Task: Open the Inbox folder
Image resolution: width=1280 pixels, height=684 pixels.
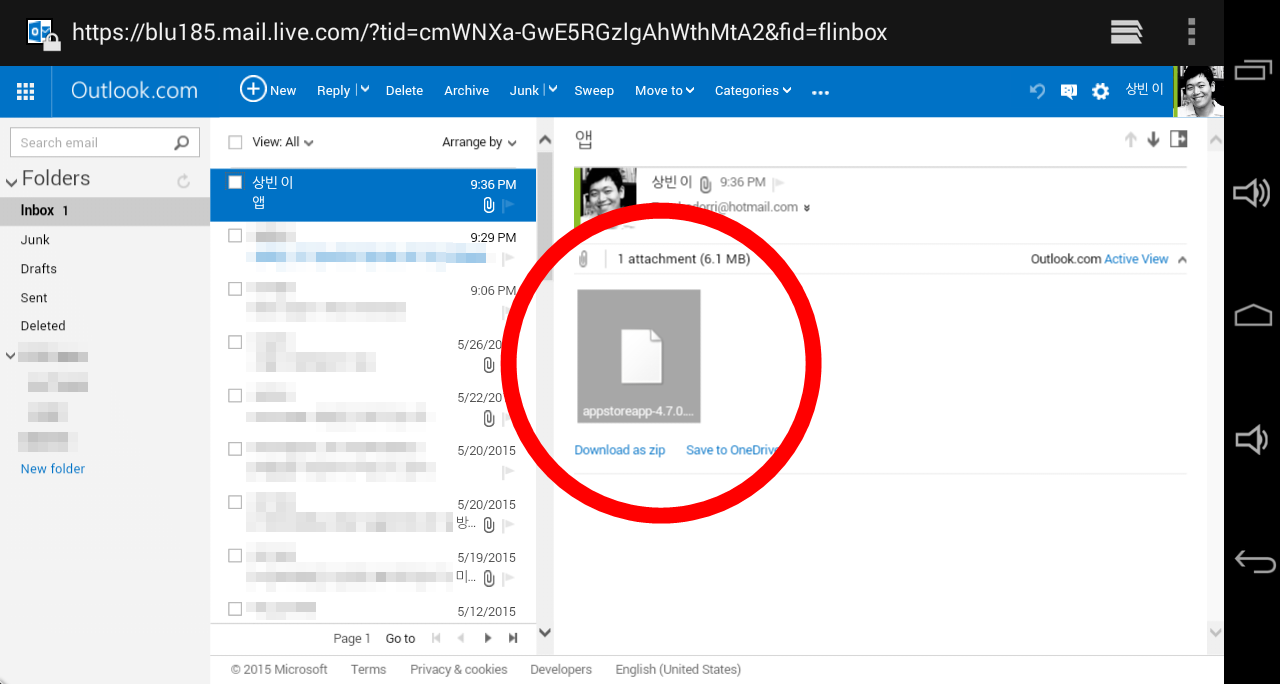Action: pos(105,211)
